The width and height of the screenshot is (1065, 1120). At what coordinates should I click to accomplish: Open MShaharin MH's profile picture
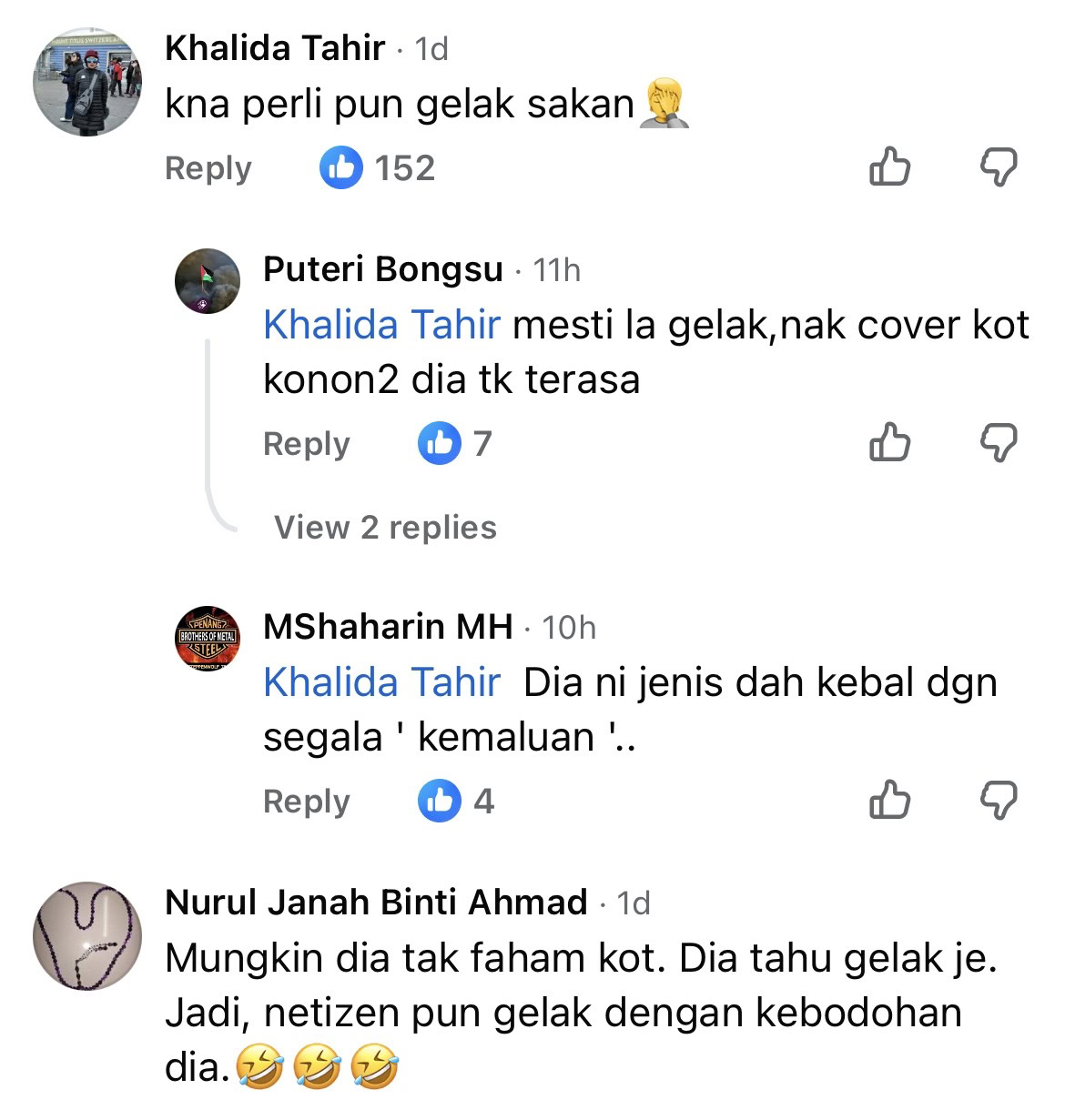[208, 639]
